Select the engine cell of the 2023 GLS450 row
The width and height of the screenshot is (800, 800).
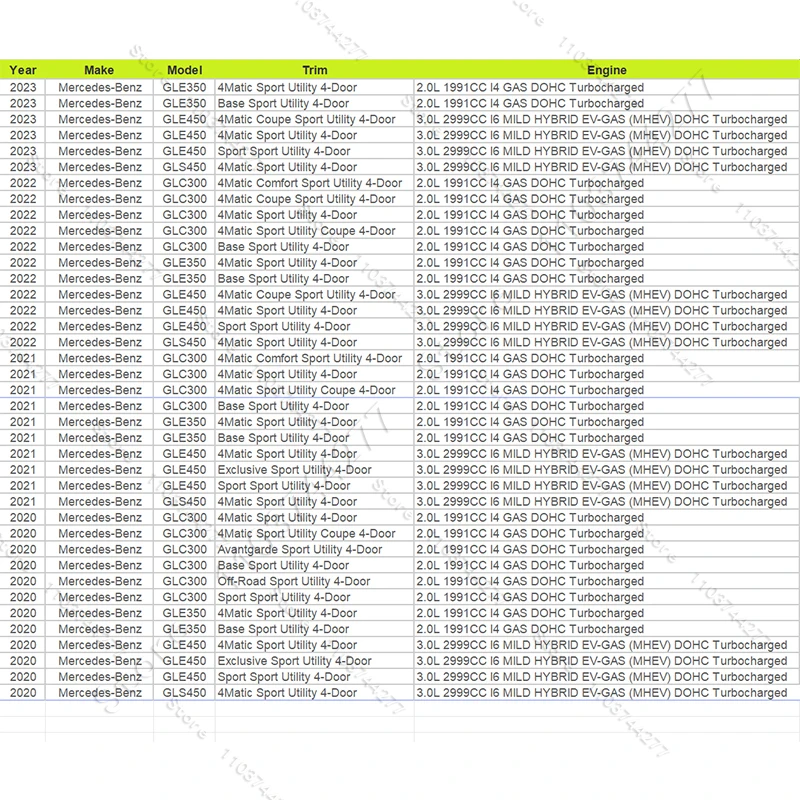pyautogui.click(x=607, y=167)
